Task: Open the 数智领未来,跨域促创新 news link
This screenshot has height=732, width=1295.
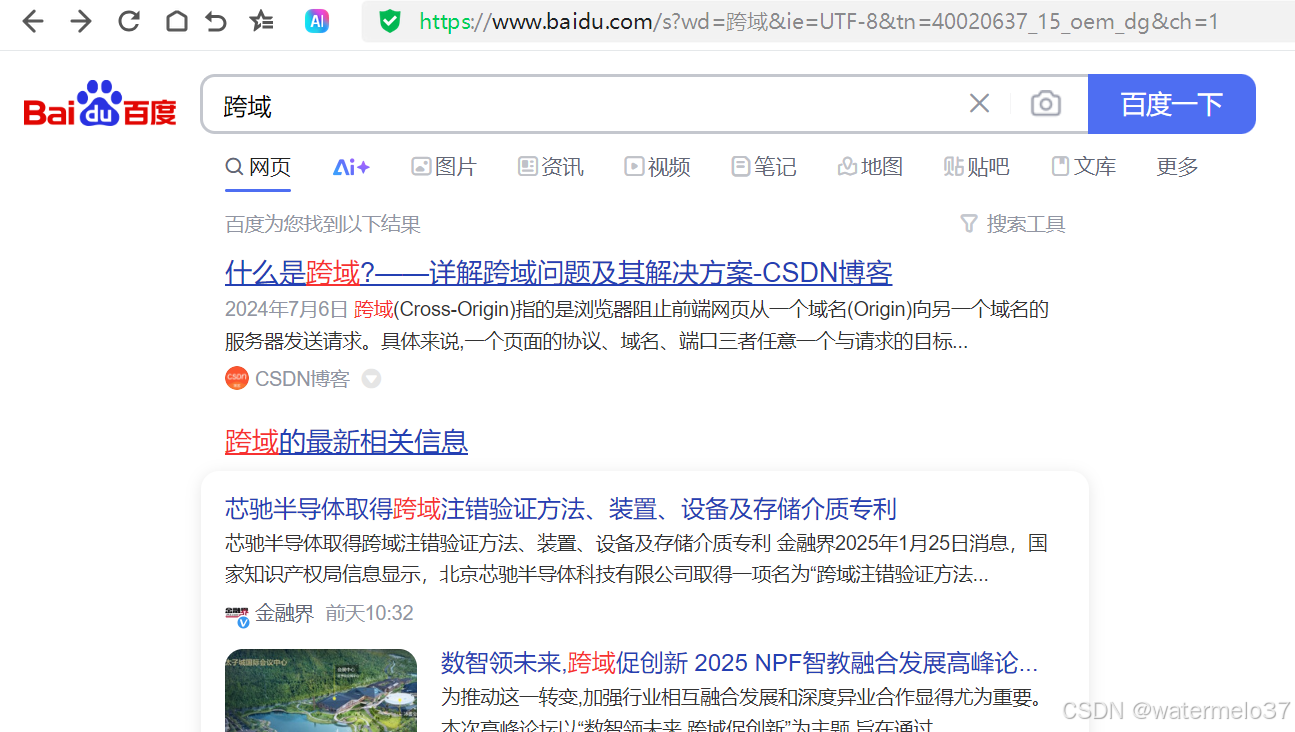Action: pyautogui.click(x=739, y=663)
